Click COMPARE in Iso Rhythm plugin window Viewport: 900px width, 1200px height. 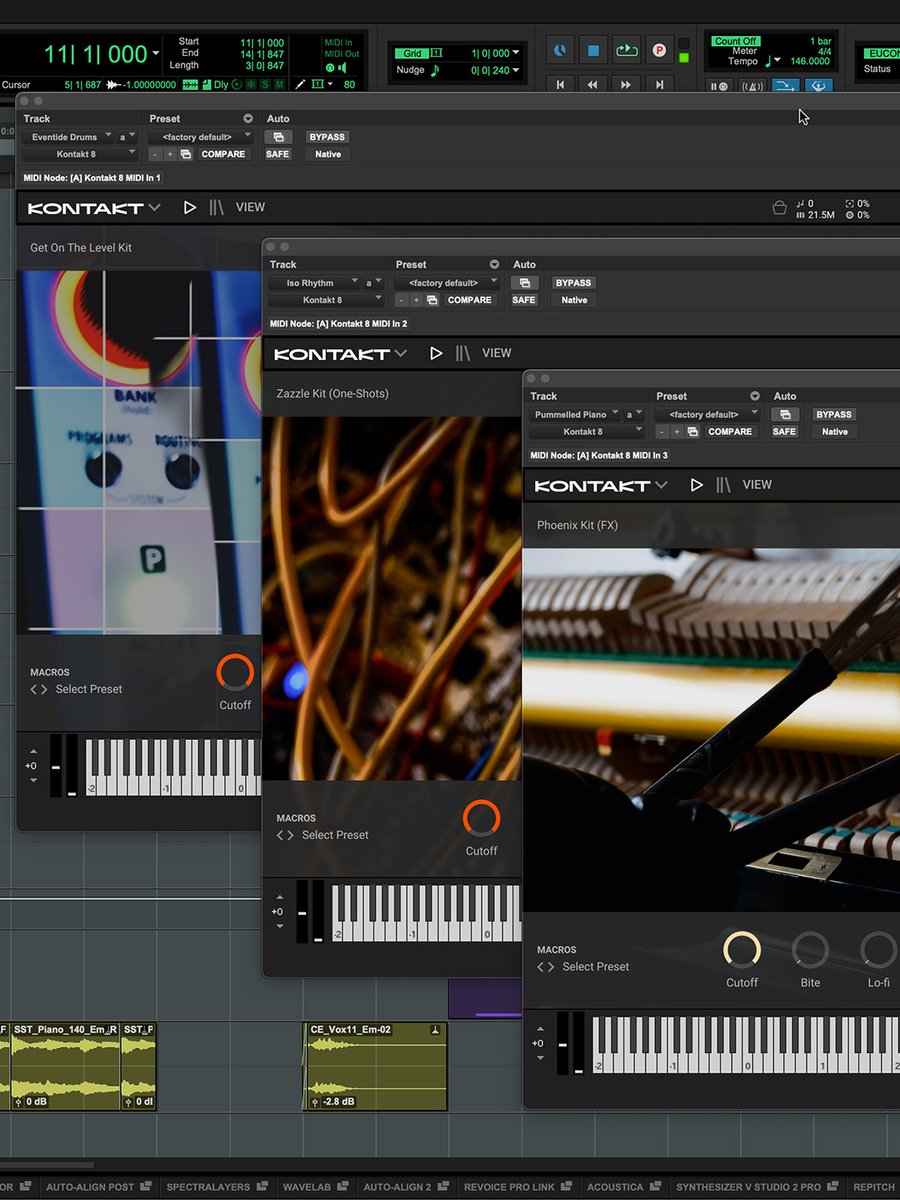(469, 300)
